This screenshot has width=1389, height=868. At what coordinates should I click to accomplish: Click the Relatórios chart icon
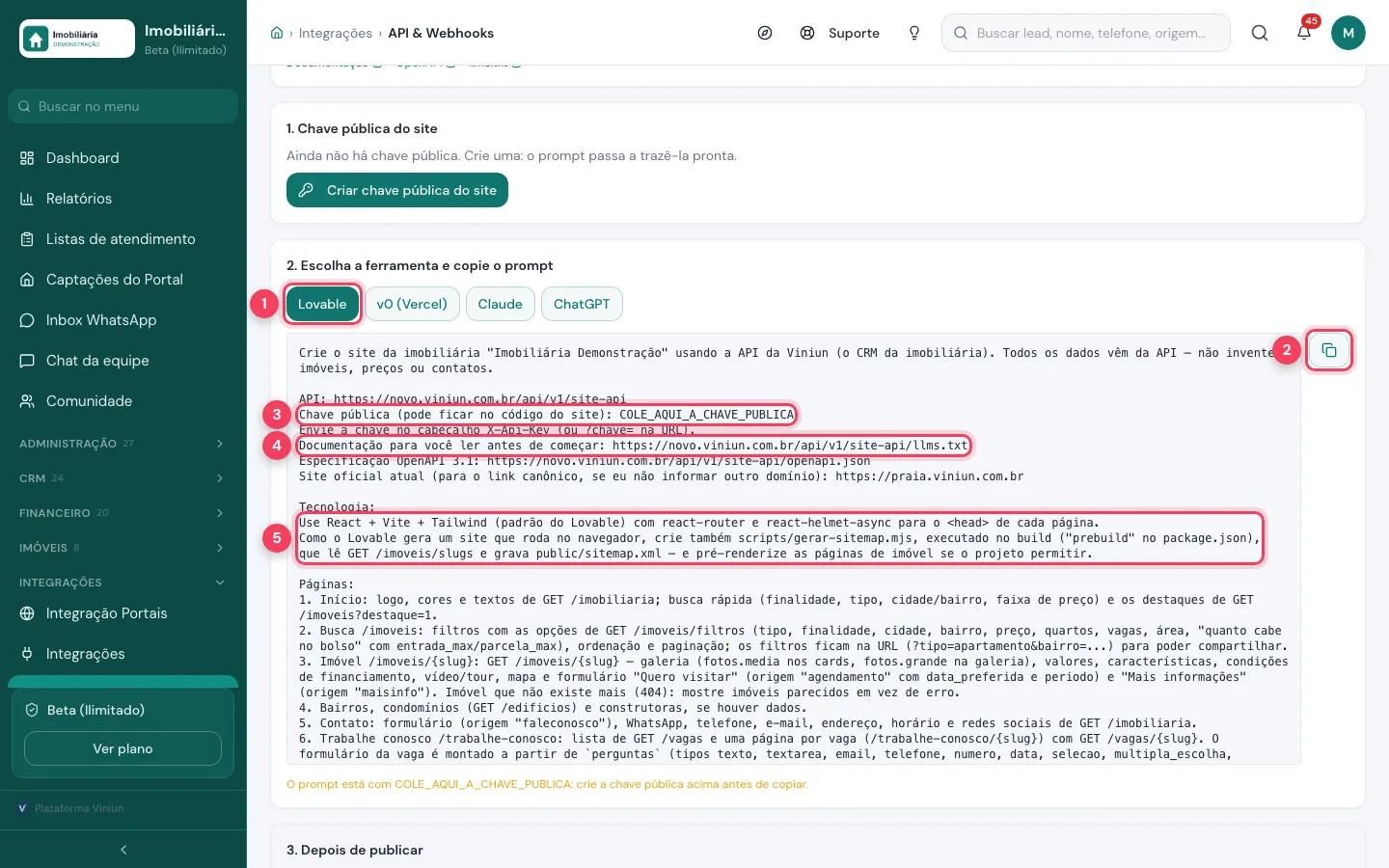pyautogui.click(x=27, y=199)
